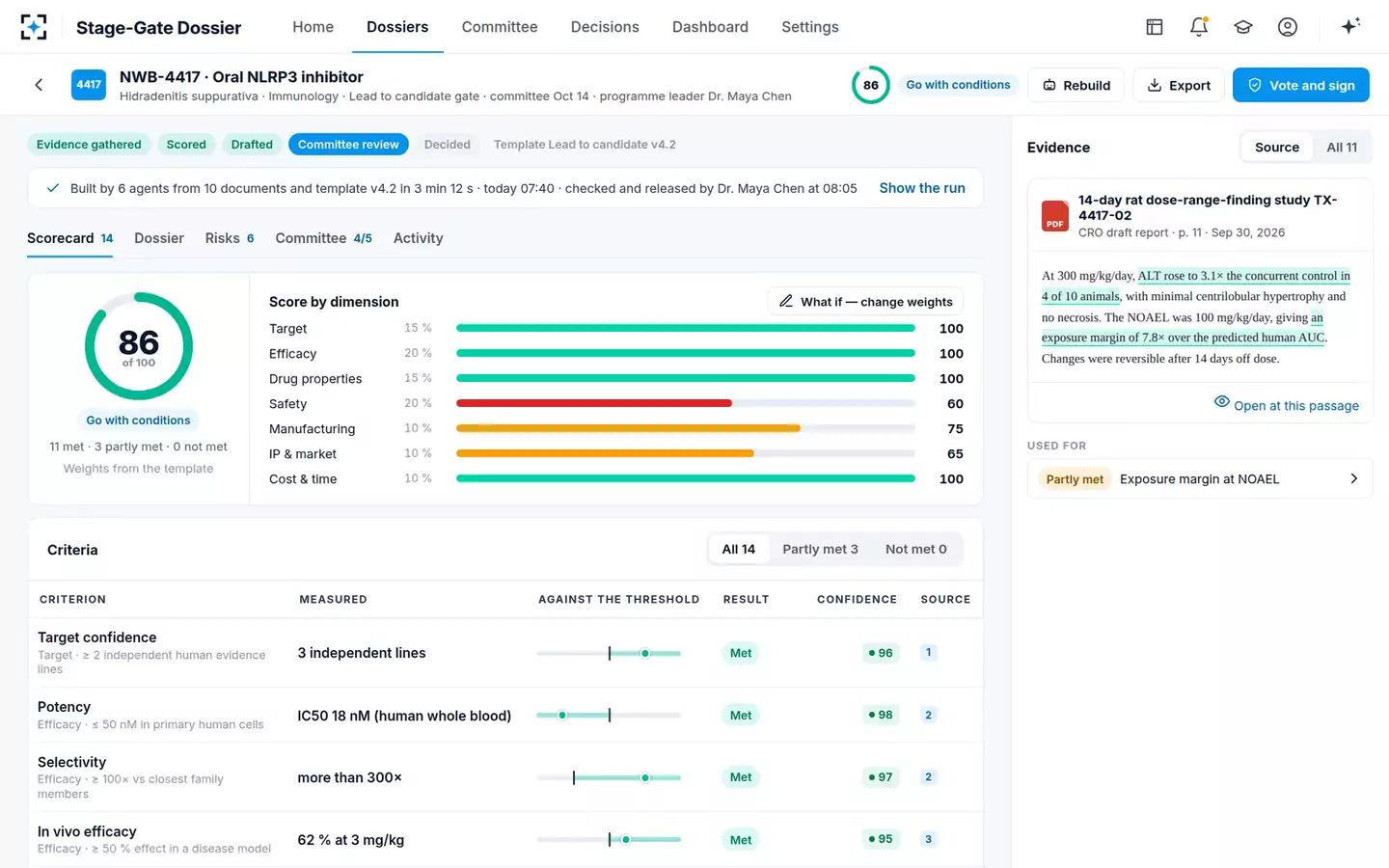This screenshot has height=868, width=1389.
Task: Open the evidence at this passage
Action: [1287, 405]
